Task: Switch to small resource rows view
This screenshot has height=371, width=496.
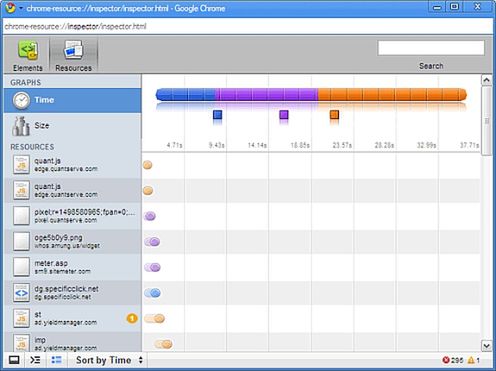Action: pyautogui.click(x=56, y=360)
